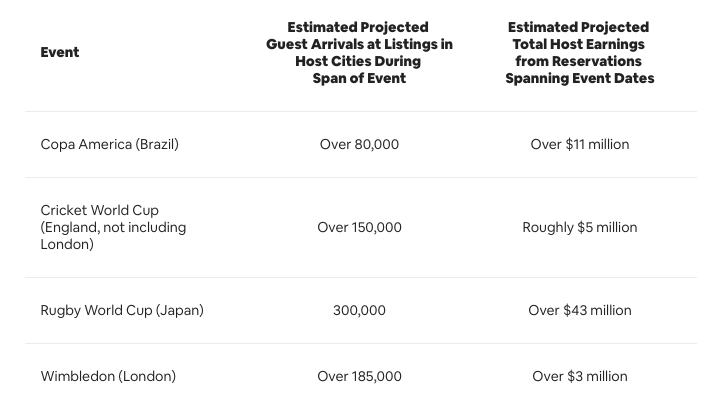The height and width of the screenshot is (407, 721).
Task: Select the Wimbledon (London) event cell
Action: (x=108, y=376)
